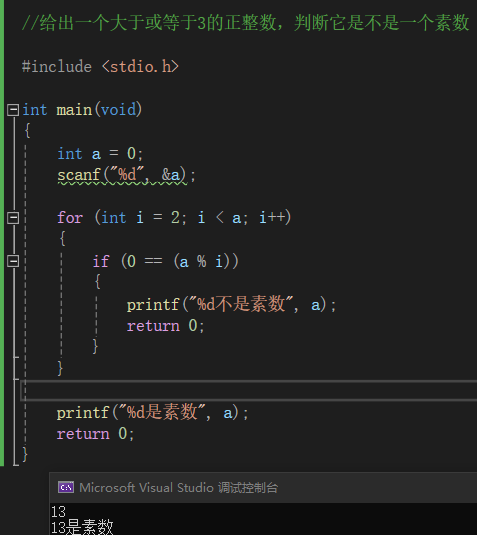477x535 pixels.
Task: Click the for keyword in the loop
Action: [70, 218]
